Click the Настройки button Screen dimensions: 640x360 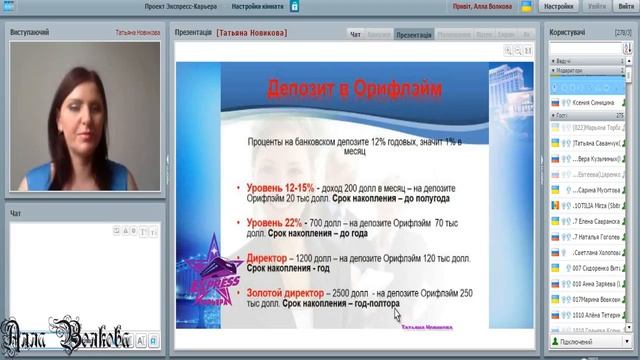tap(558, 6)
